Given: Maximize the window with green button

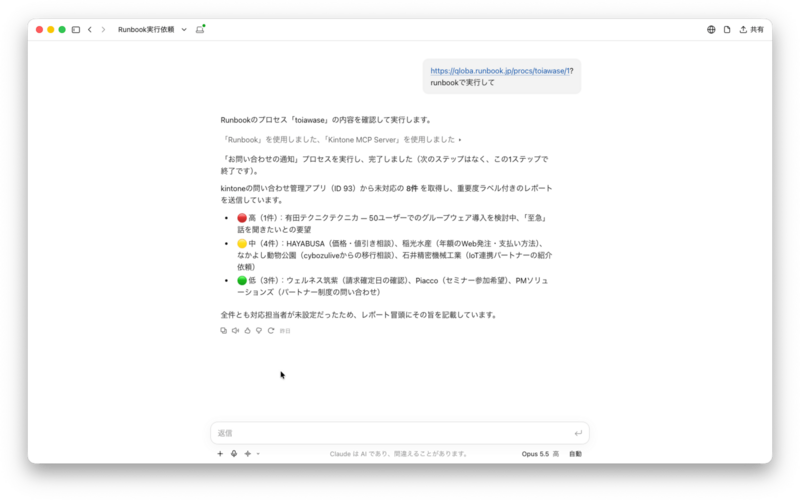Looking at the screenshot, I should [62, 30].
